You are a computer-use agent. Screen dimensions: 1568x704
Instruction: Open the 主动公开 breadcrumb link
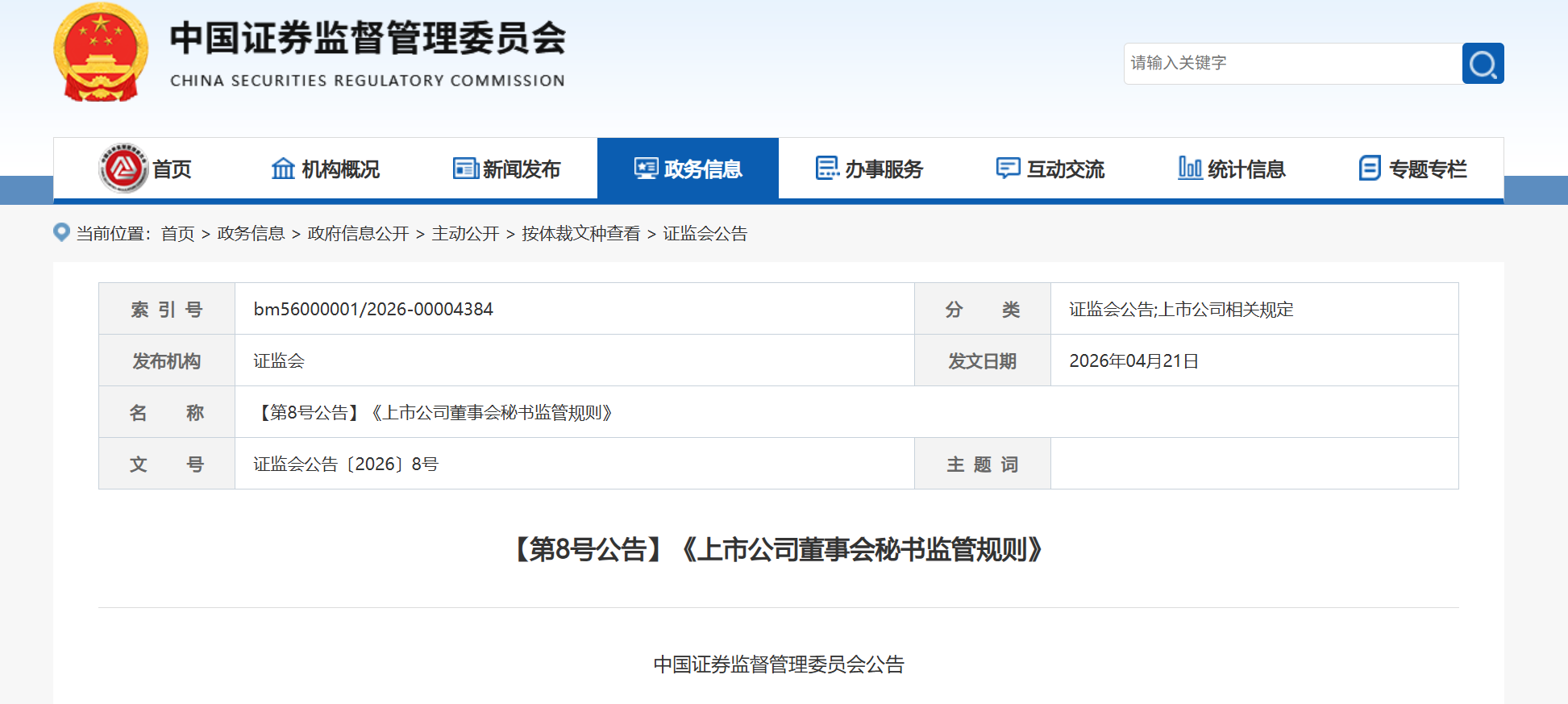(x=465, y=234)
